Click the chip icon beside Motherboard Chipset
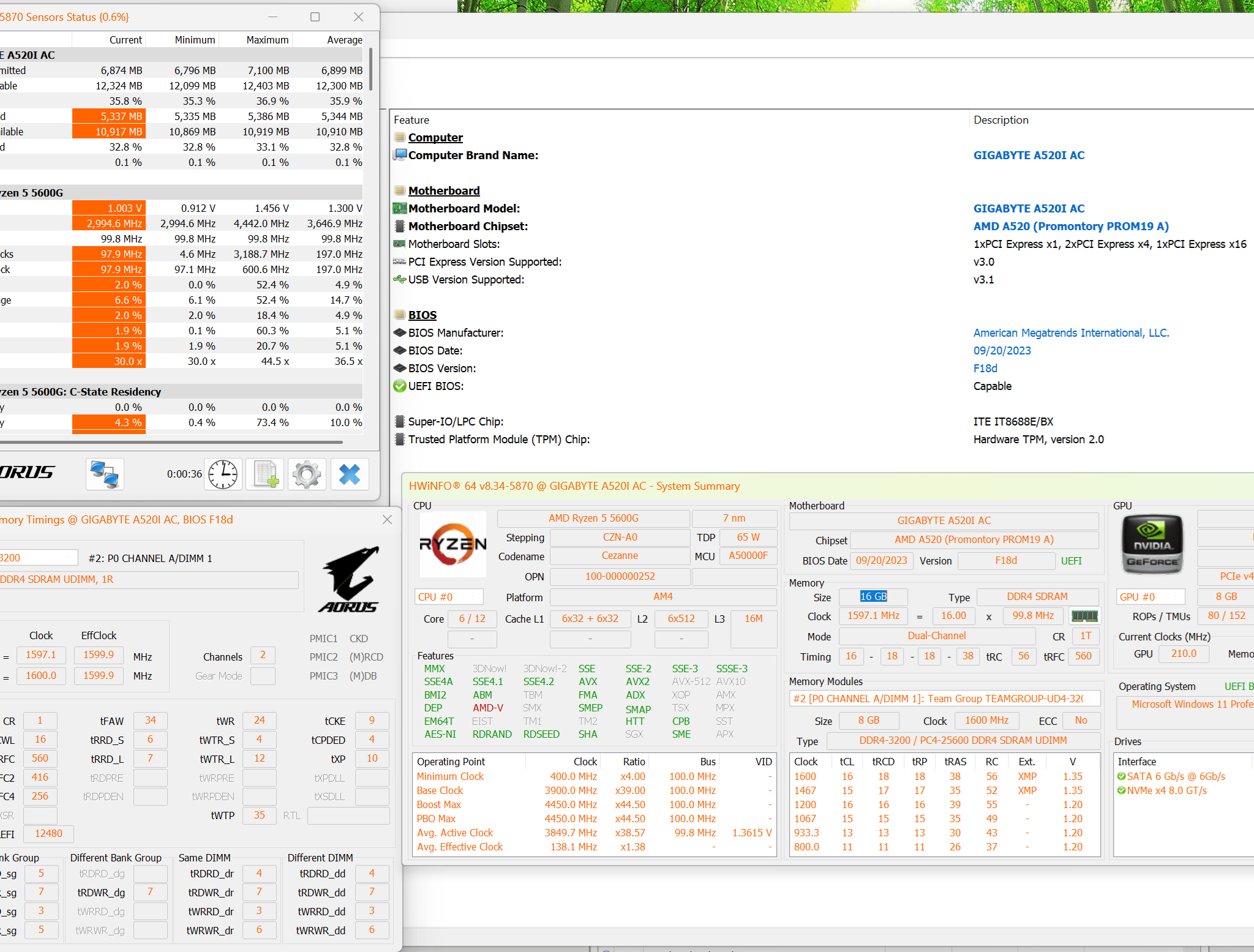 point(400,226)
